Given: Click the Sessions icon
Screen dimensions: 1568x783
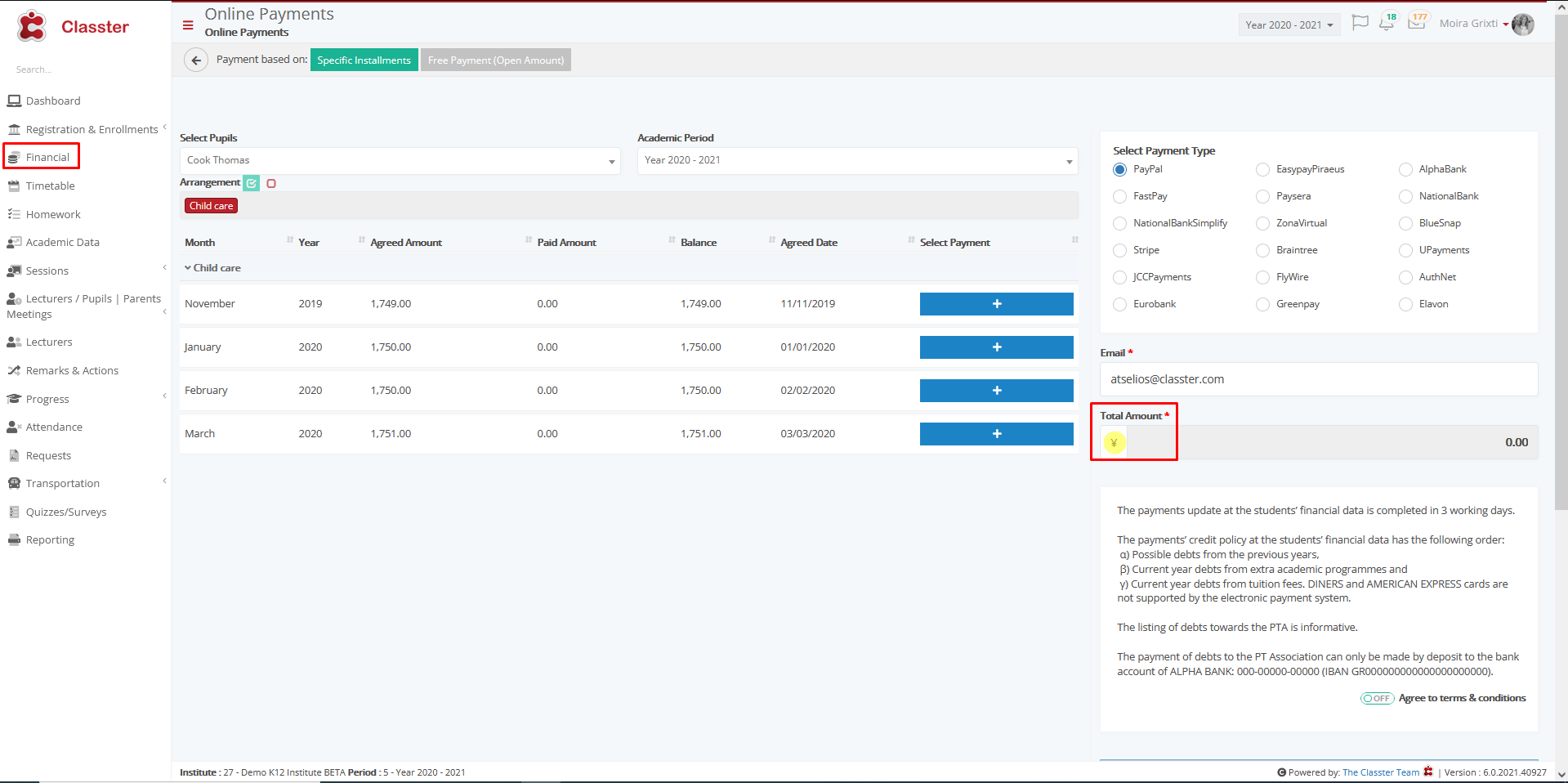Looking at the screenshot, I should [14, 271].
